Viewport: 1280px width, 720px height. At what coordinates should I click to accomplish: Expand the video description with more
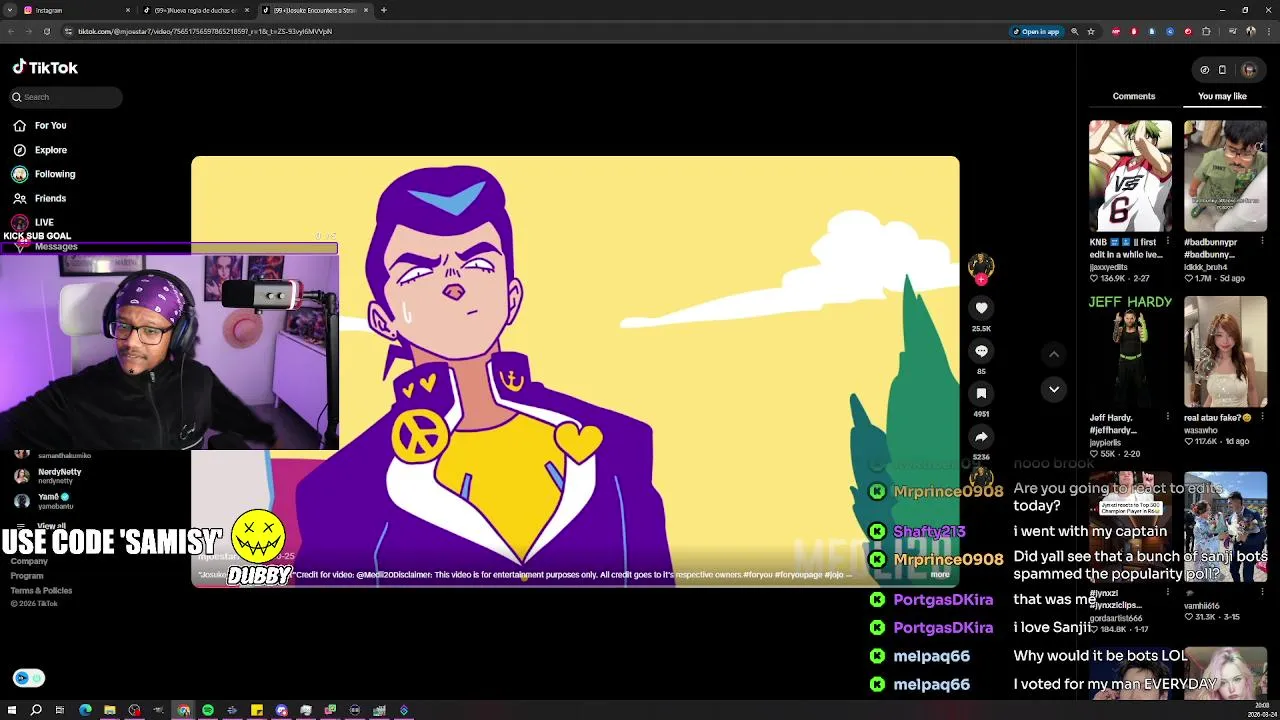(x=939, y=575)
